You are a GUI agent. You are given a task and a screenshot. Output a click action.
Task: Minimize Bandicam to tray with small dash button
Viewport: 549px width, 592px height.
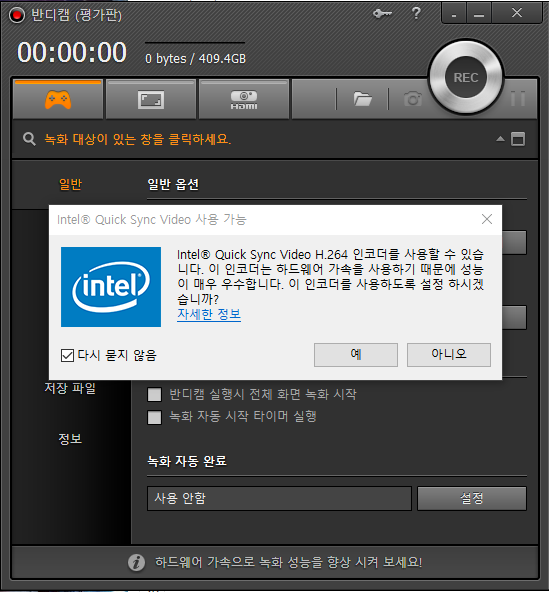pos(454,14)
